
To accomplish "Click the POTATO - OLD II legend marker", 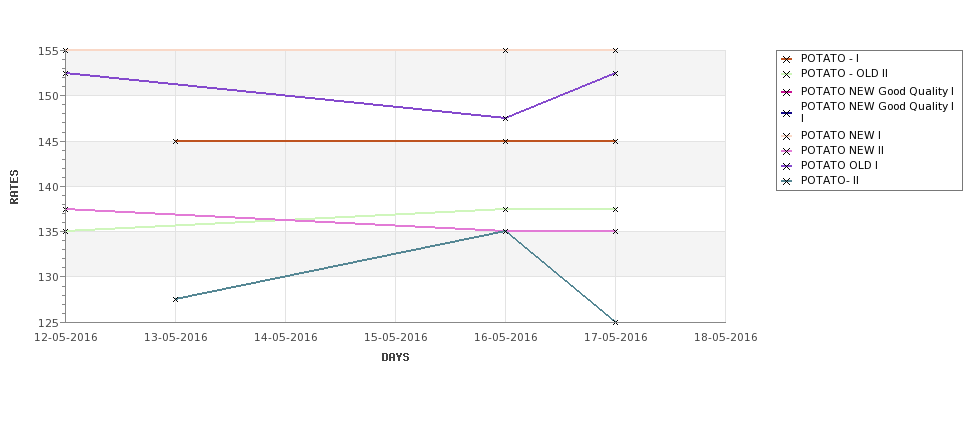I will click(x=787, y=74).
